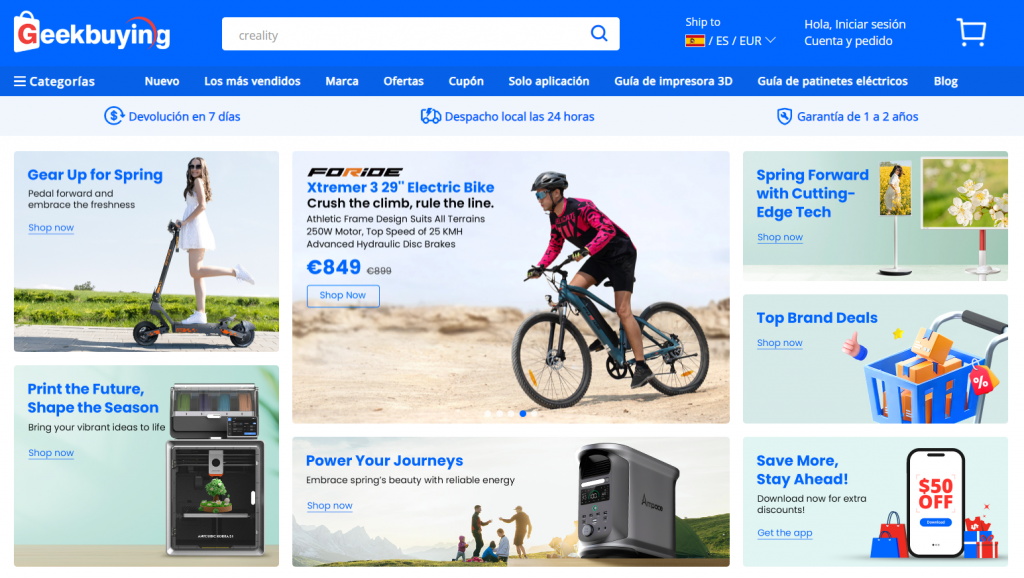This screenshot has width=1024, height=578.
Task: Open the Categorías hamburger menu
Action: point(20,82)
